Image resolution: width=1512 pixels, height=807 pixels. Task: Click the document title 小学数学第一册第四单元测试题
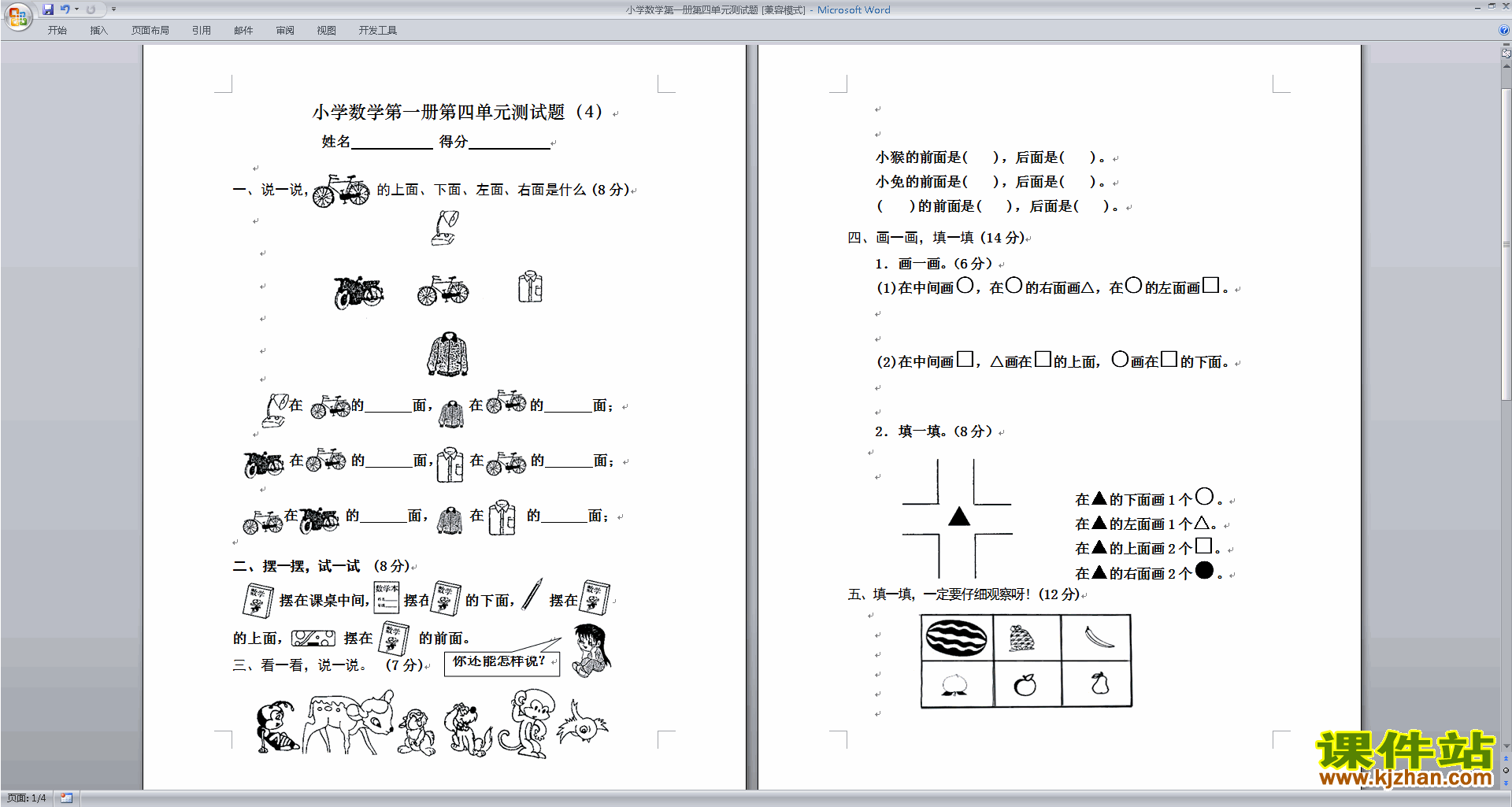pos(439,112)
